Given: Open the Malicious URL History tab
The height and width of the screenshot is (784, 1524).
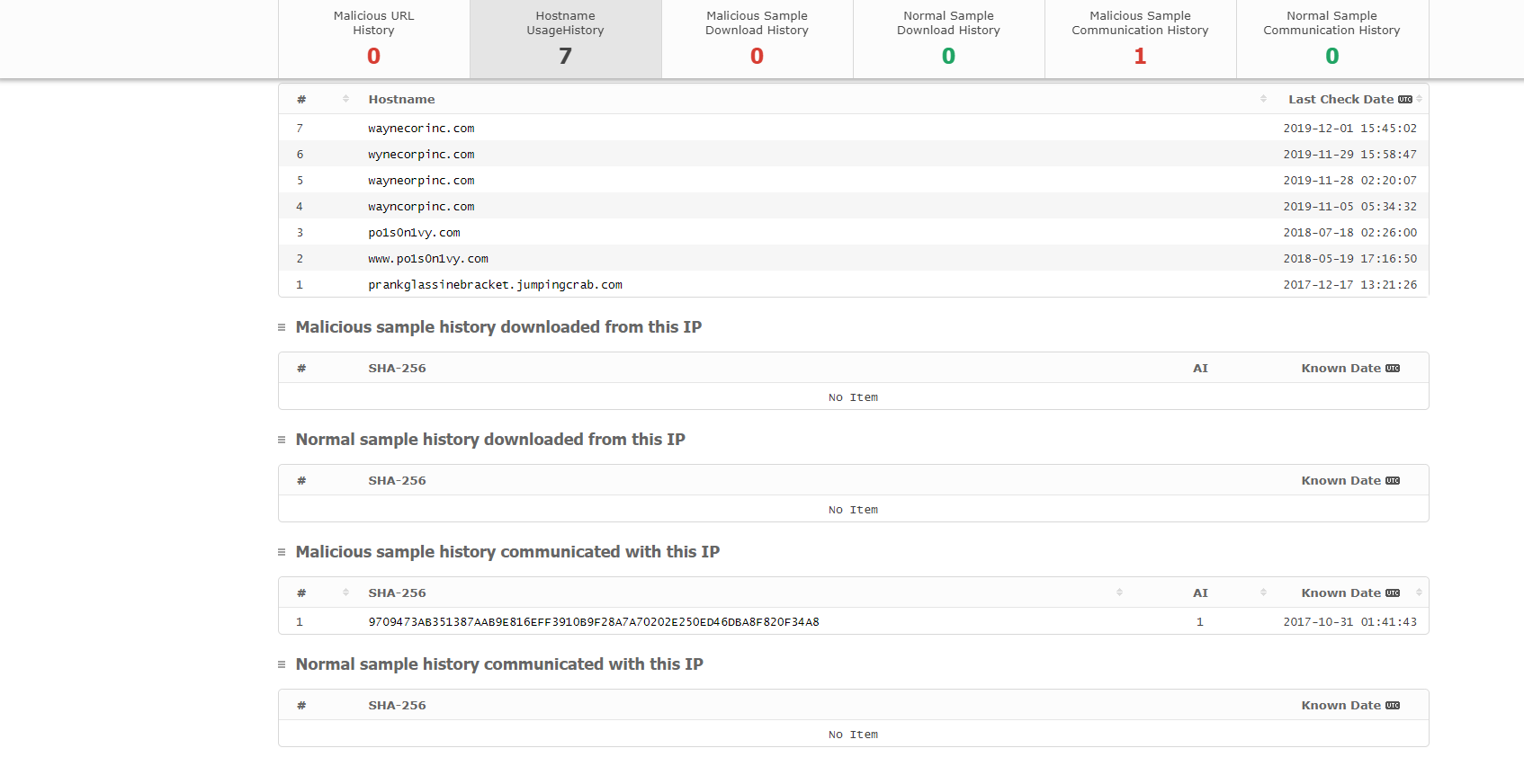Looking at the screenshot, I should click(373, 39).
